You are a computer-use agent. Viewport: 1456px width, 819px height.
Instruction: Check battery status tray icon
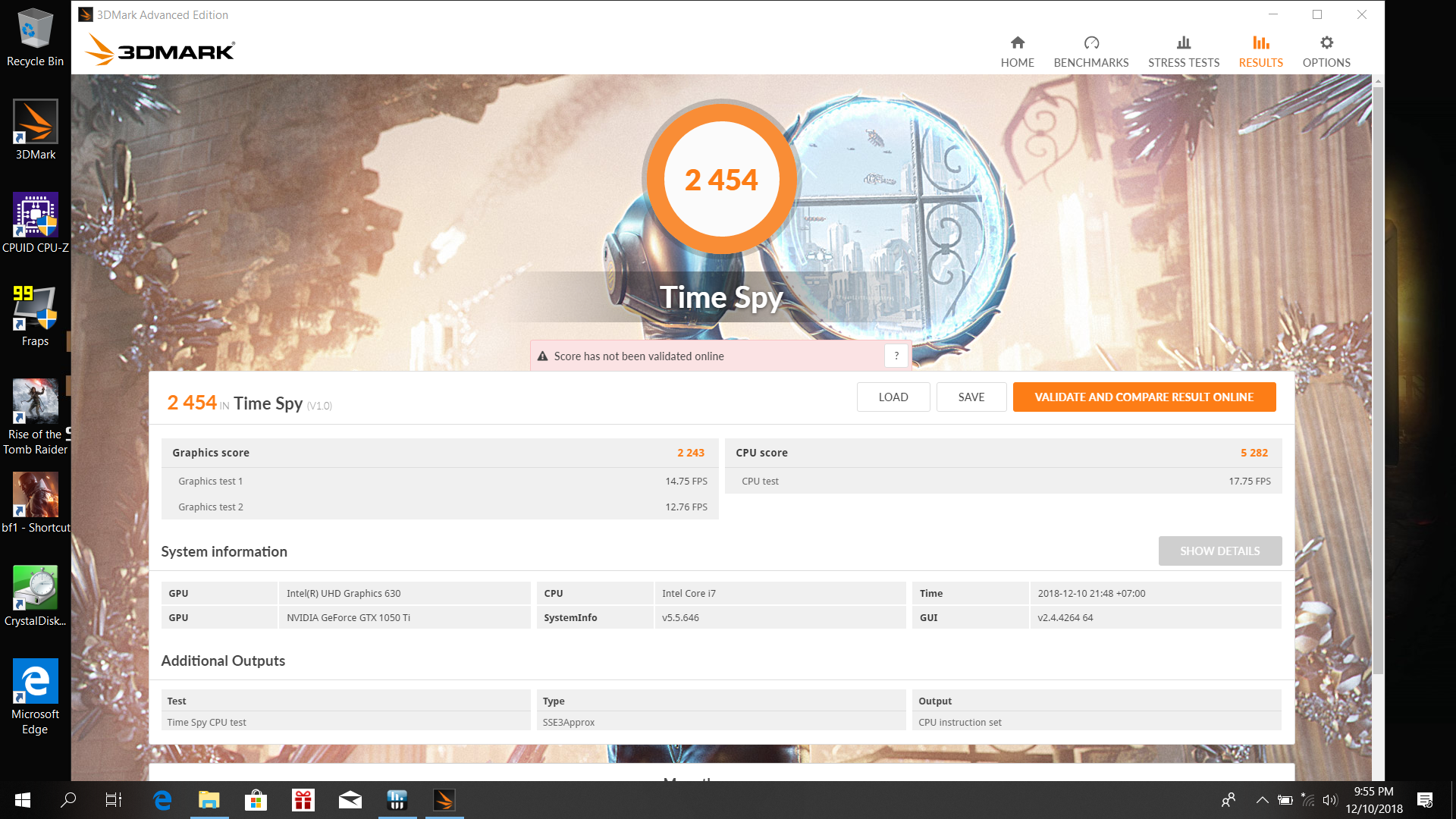tap(1285, 800)
